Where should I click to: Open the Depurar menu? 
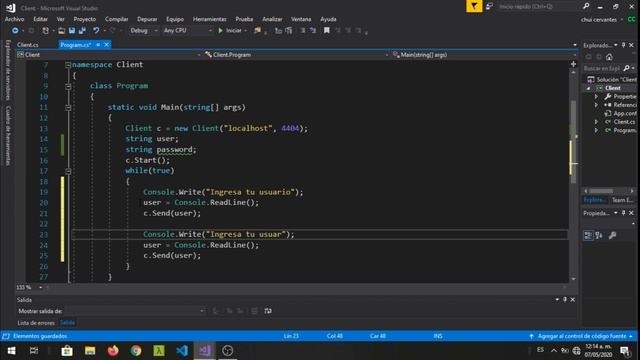147,19
